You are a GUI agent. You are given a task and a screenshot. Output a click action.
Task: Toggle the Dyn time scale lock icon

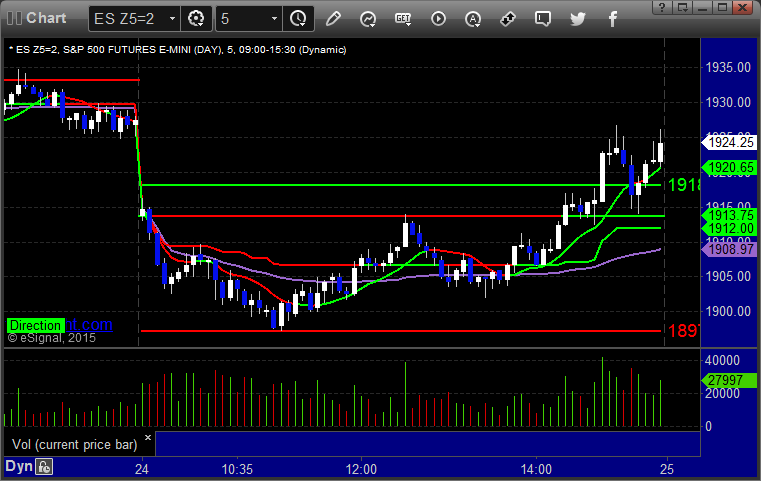click(x=44, y=467)
